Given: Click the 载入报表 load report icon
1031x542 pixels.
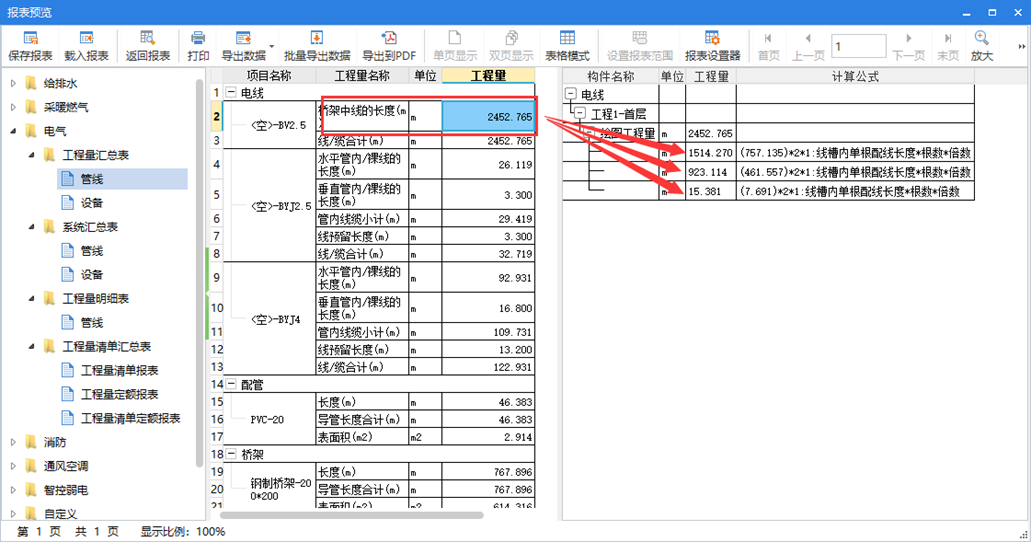Looking at the screenshot, I should point(86,46).
